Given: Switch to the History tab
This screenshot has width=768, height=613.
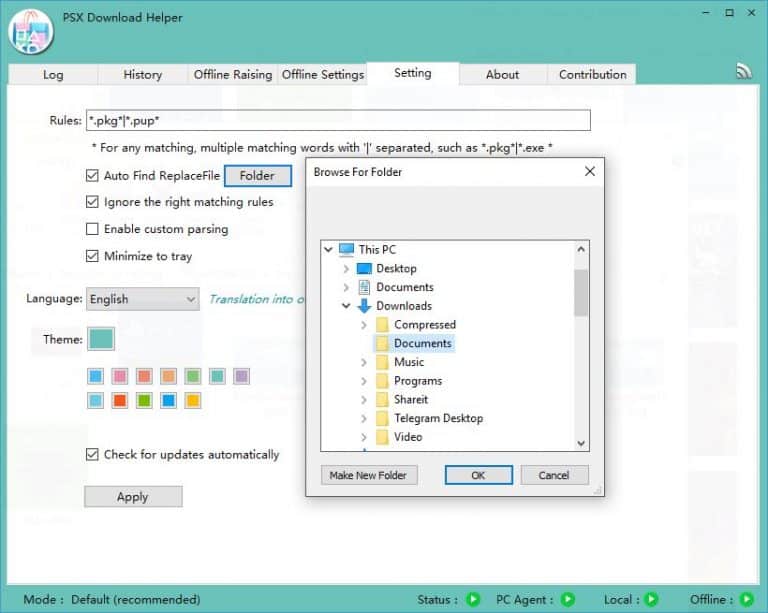Looking at the screenshot, I should [142, 74].
